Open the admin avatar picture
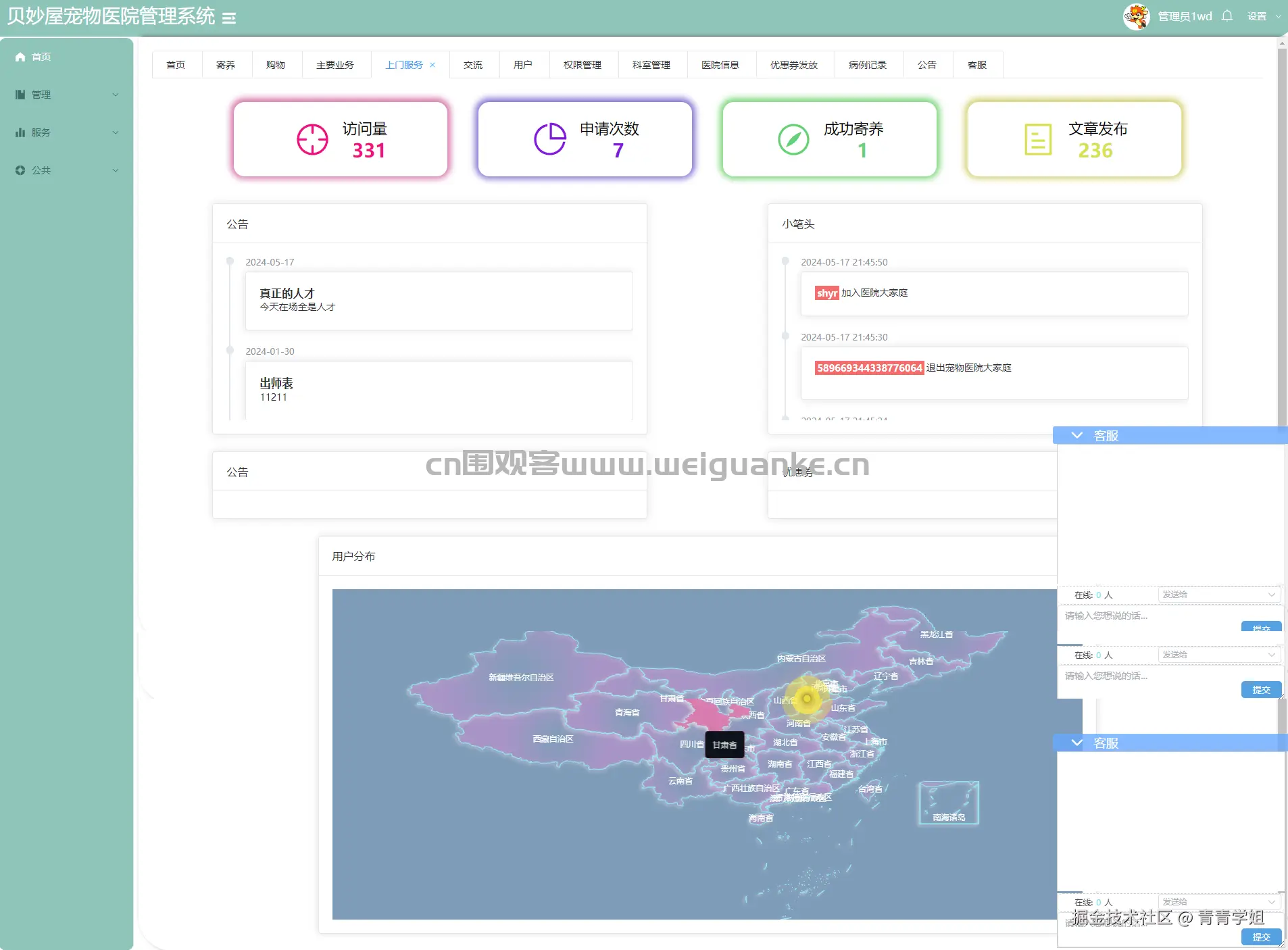 [1137, 16]
